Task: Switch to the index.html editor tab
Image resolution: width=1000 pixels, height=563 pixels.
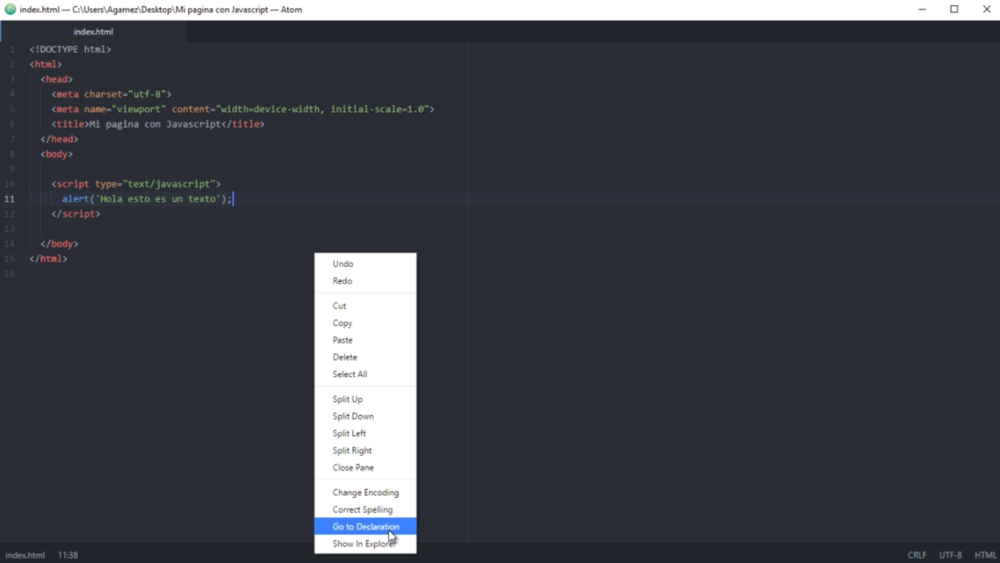Action: 93,31
